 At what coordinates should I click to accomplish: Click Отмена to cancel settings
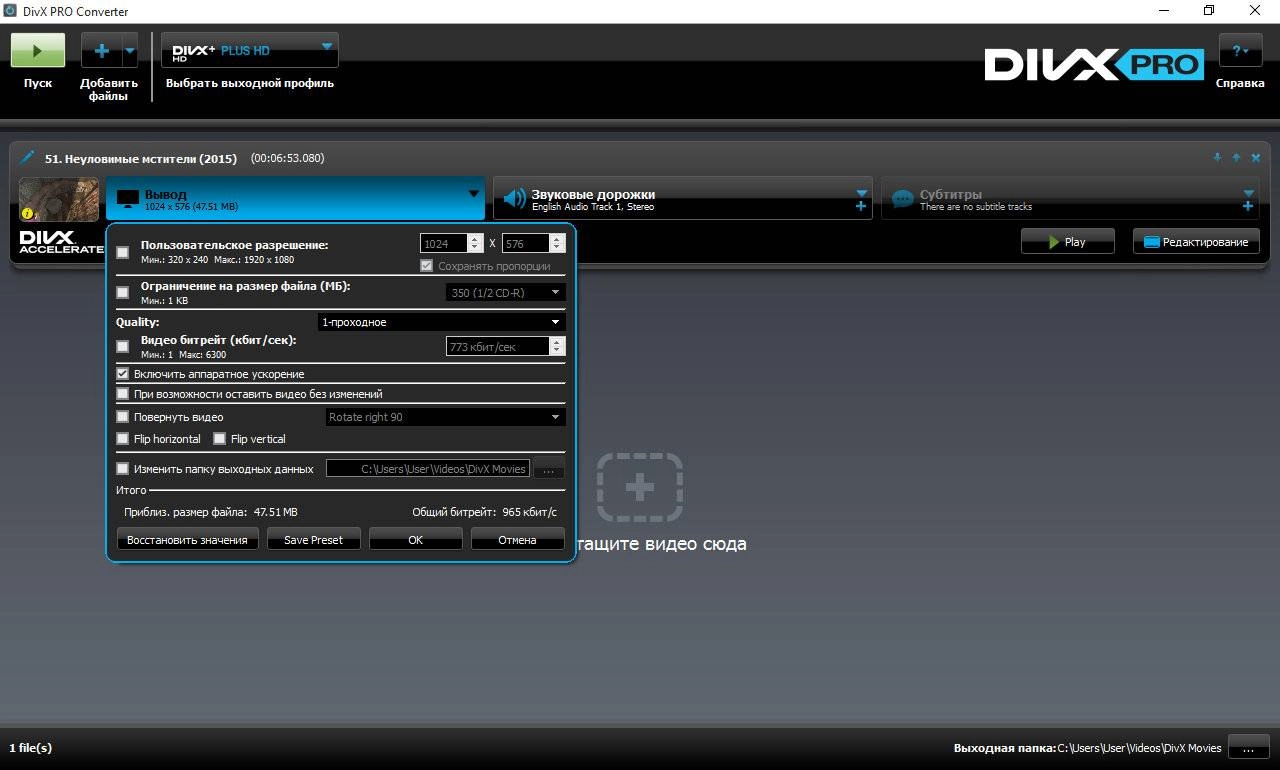coord(517,540)
